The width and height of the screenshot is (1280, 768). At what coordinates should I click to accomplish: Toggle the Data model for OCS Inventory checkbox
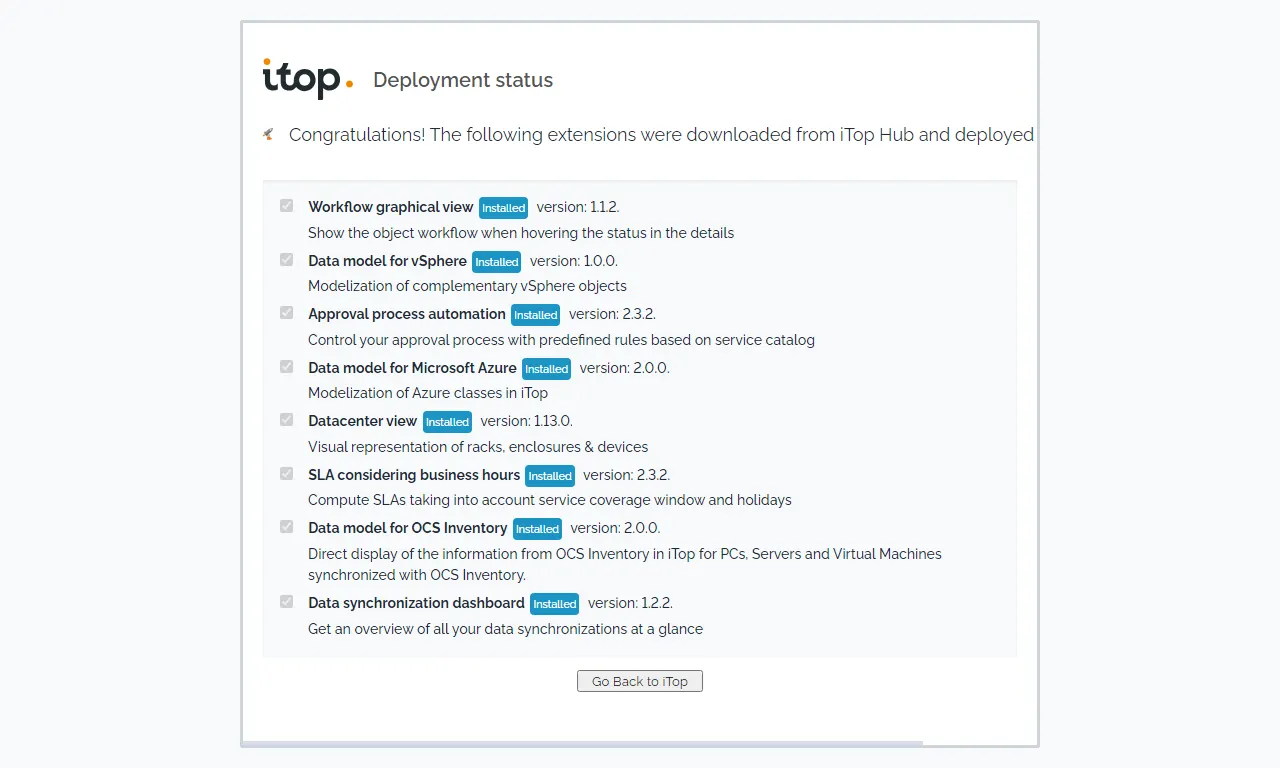click(x=287, y=527)
